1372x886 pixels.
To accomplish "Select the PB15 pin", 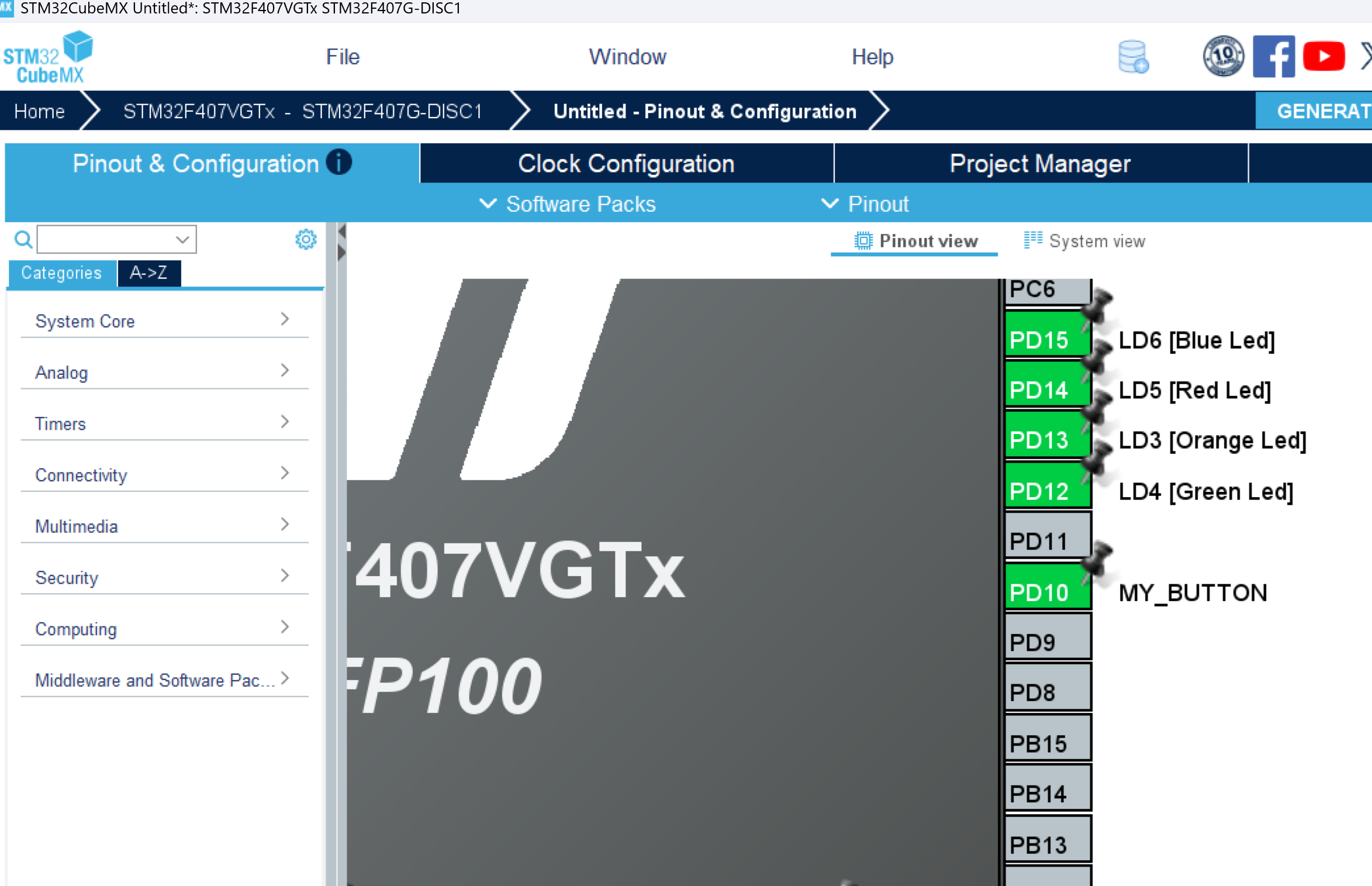I will point(1048,738).
